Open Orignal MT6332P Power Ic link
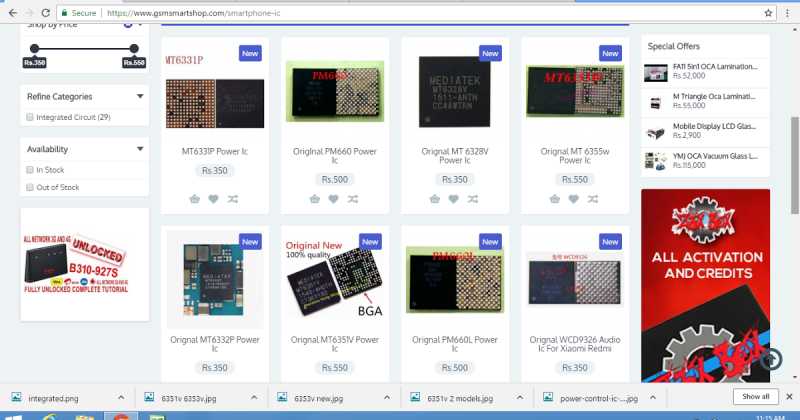 point(215,344)
